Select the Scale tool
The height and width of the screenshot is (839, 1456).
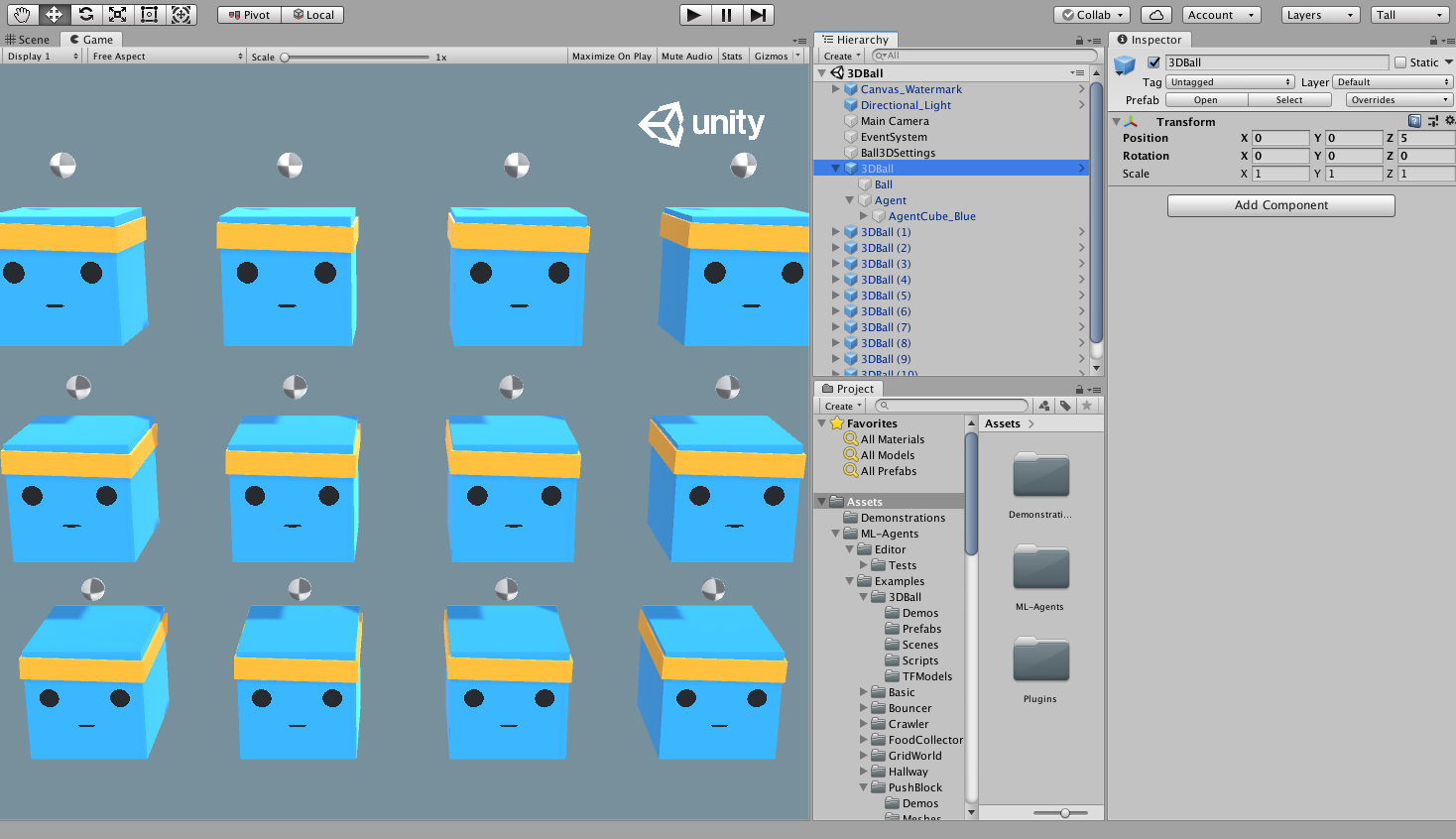click(118, 14)
